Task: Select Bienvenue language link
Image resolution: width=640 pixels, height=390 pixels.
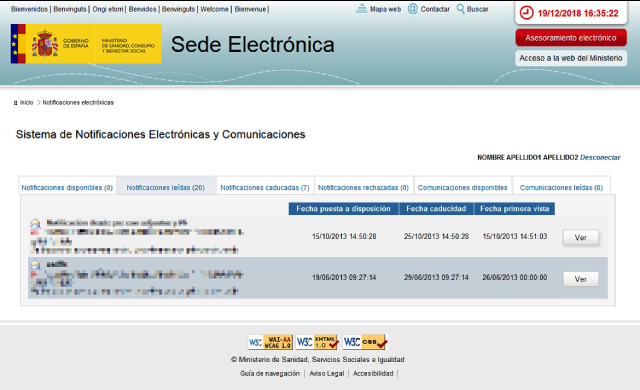Action: (250, 9)
